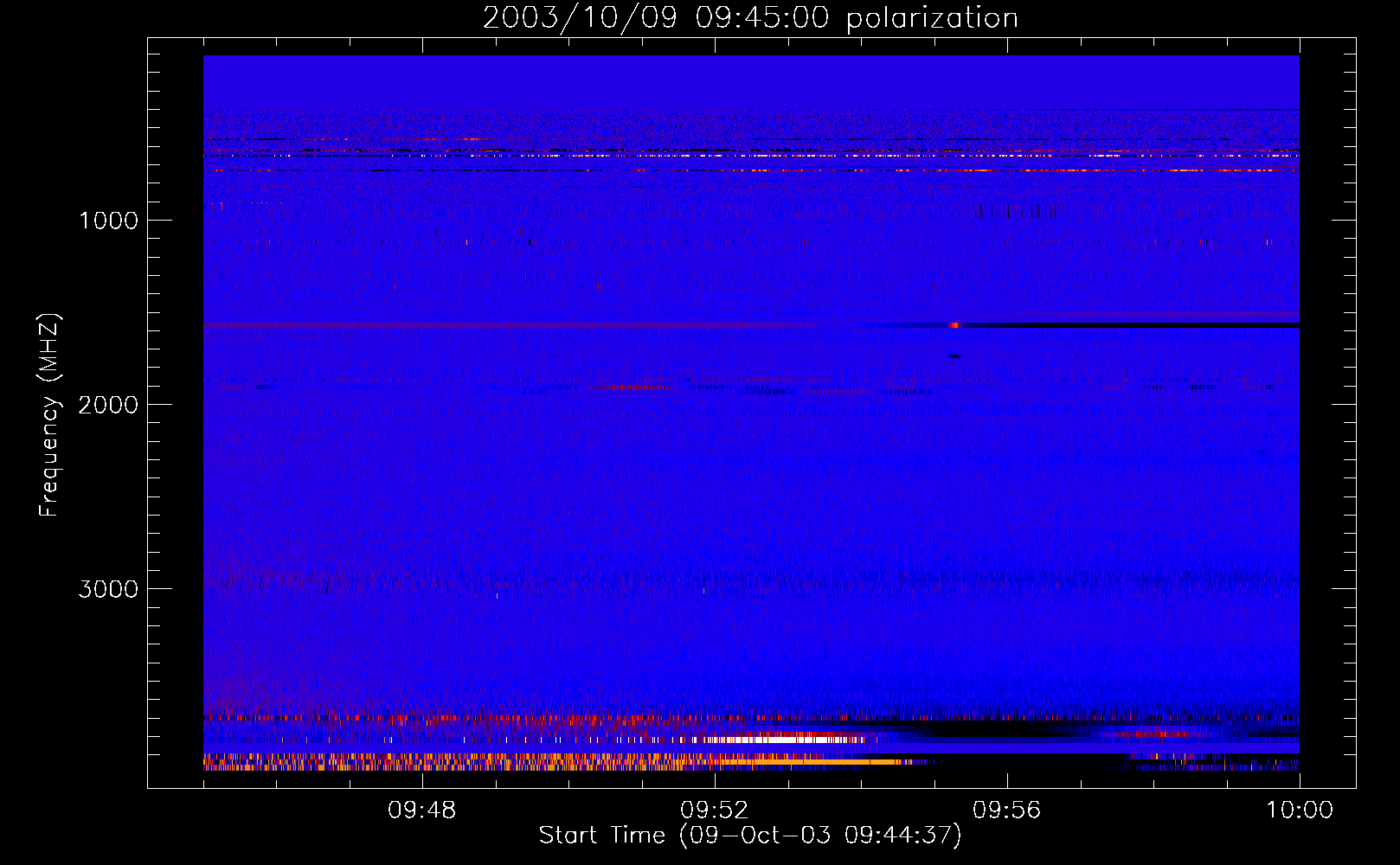Click the "Start Time (09-Oct-03 09:44:37)" label

click(750, 836)
